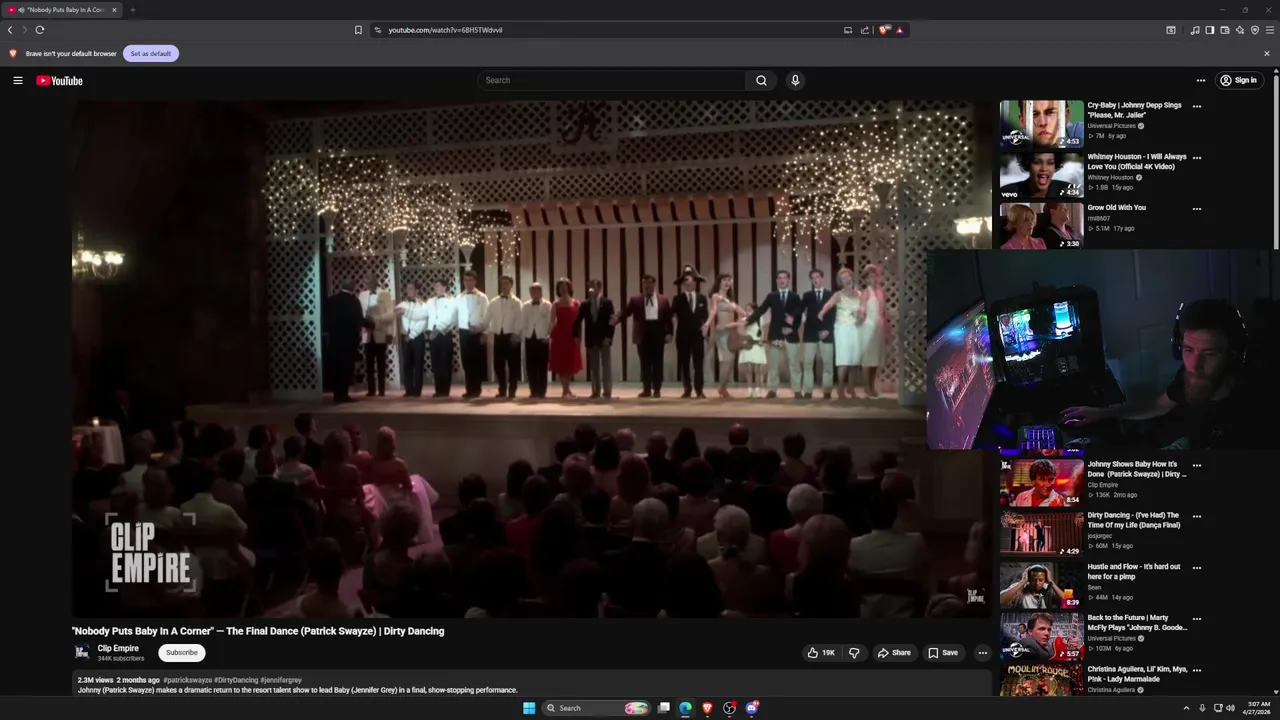Open YouTube settings three-dot menu
This screenshot has height=720, width=1280.
pos(1201,80)
